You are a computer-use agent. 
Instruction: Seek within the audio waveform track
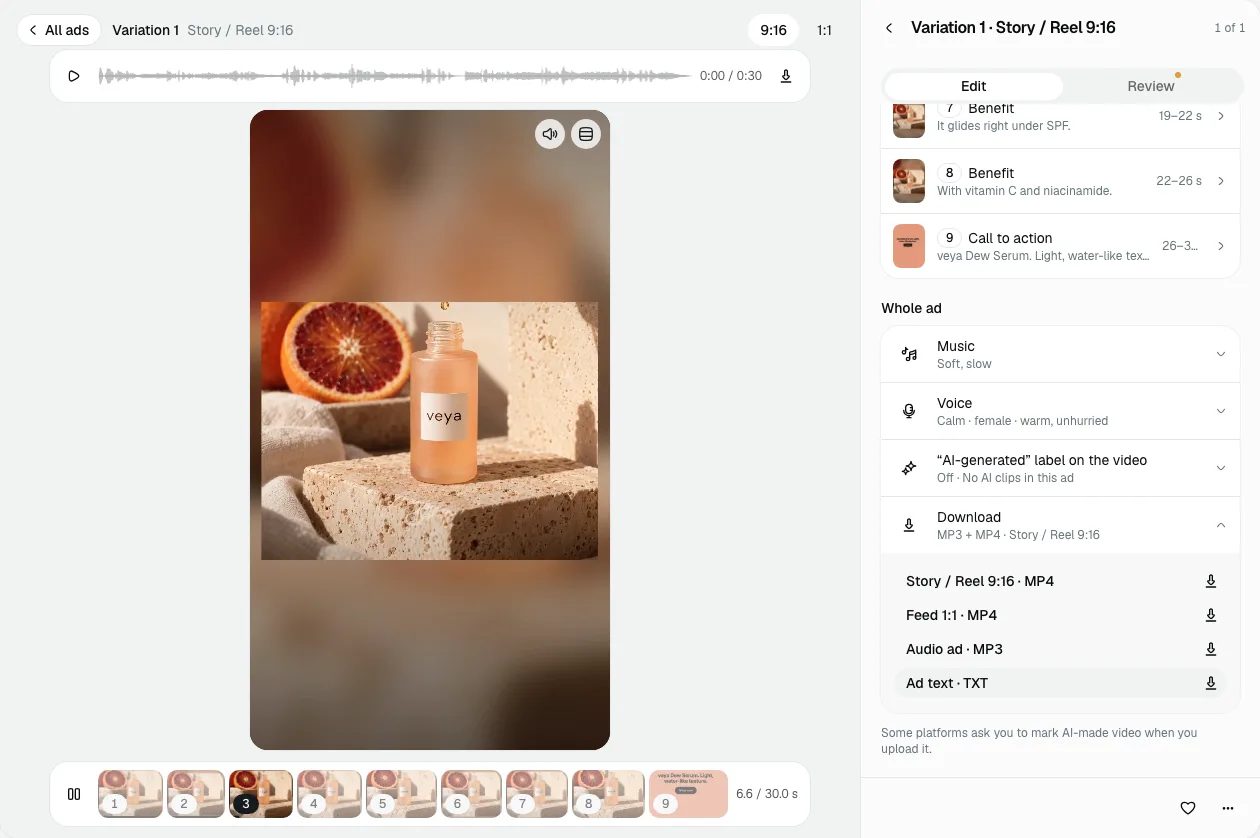click(x=394, y=76)
